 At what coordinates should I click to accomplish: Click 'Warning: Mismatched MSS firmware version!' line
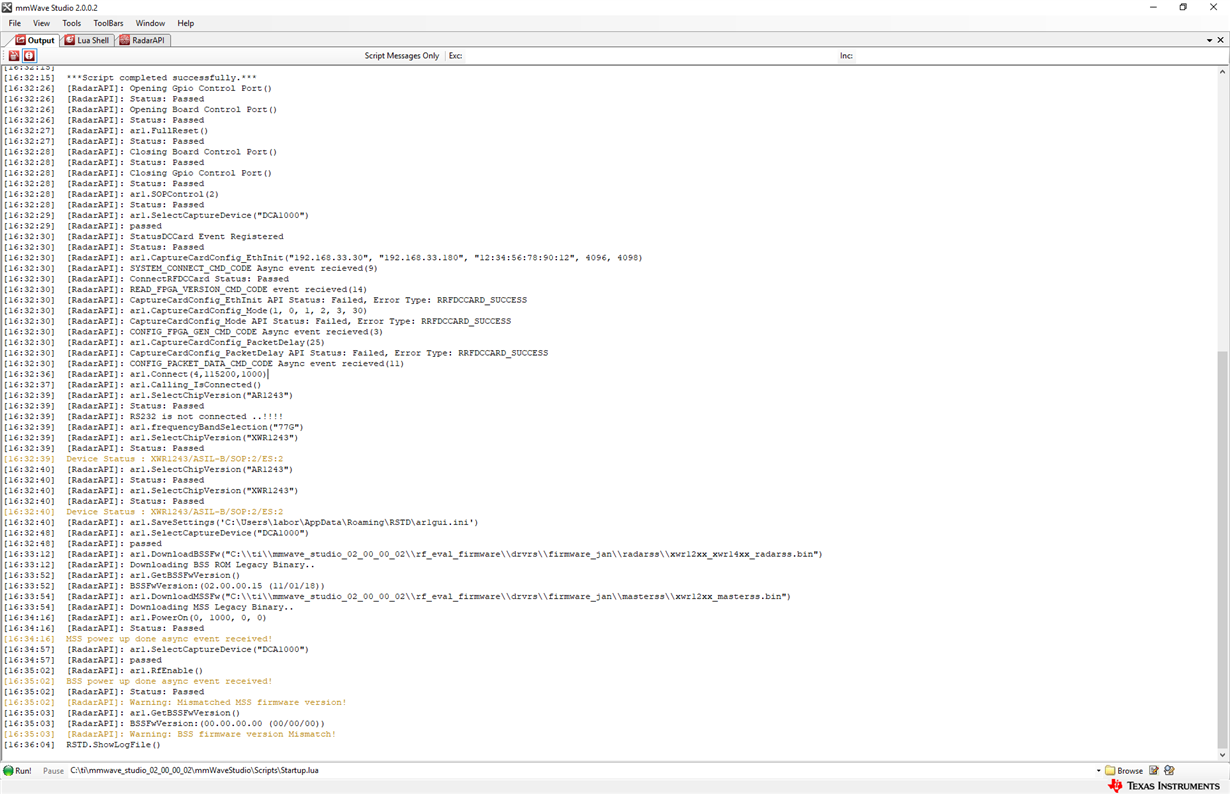(238, 703)
